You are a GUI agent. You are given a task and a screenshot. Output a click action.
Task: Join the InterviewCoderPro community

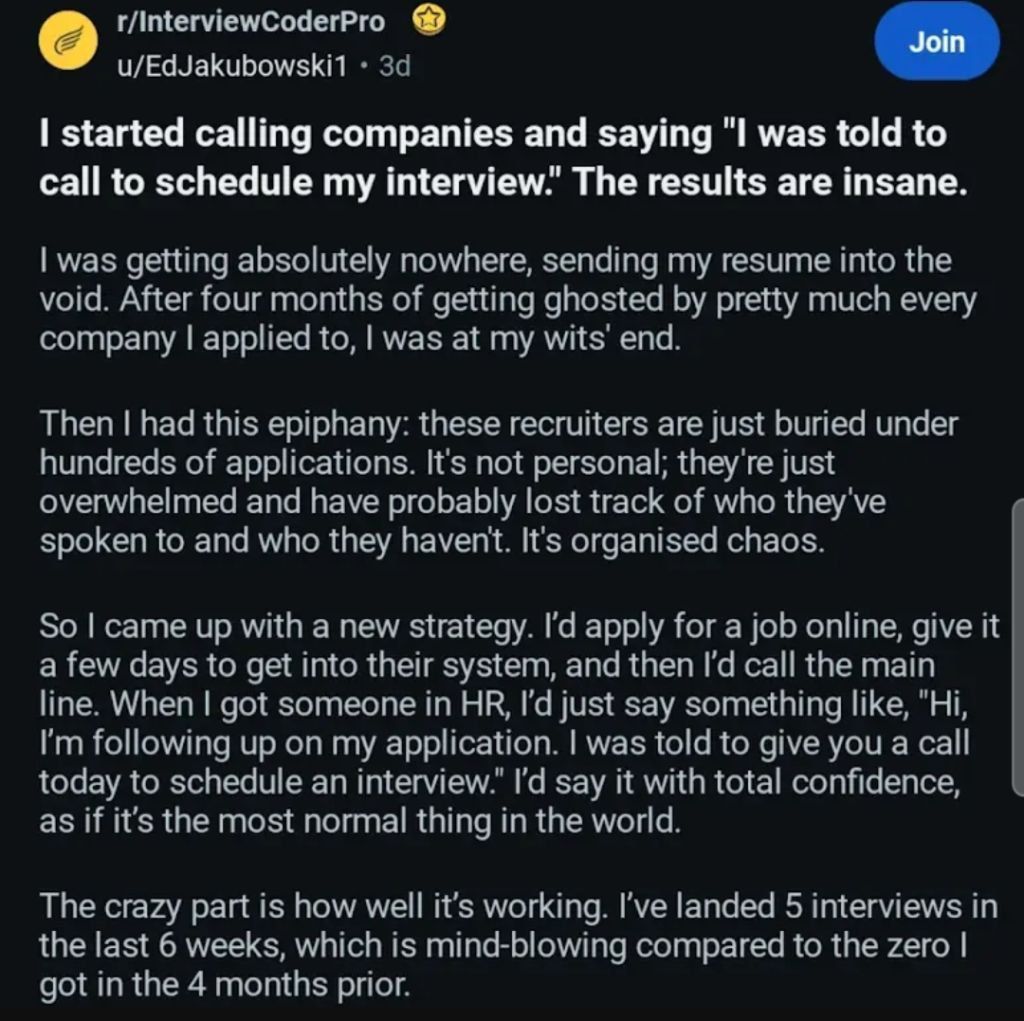(936, 42)
